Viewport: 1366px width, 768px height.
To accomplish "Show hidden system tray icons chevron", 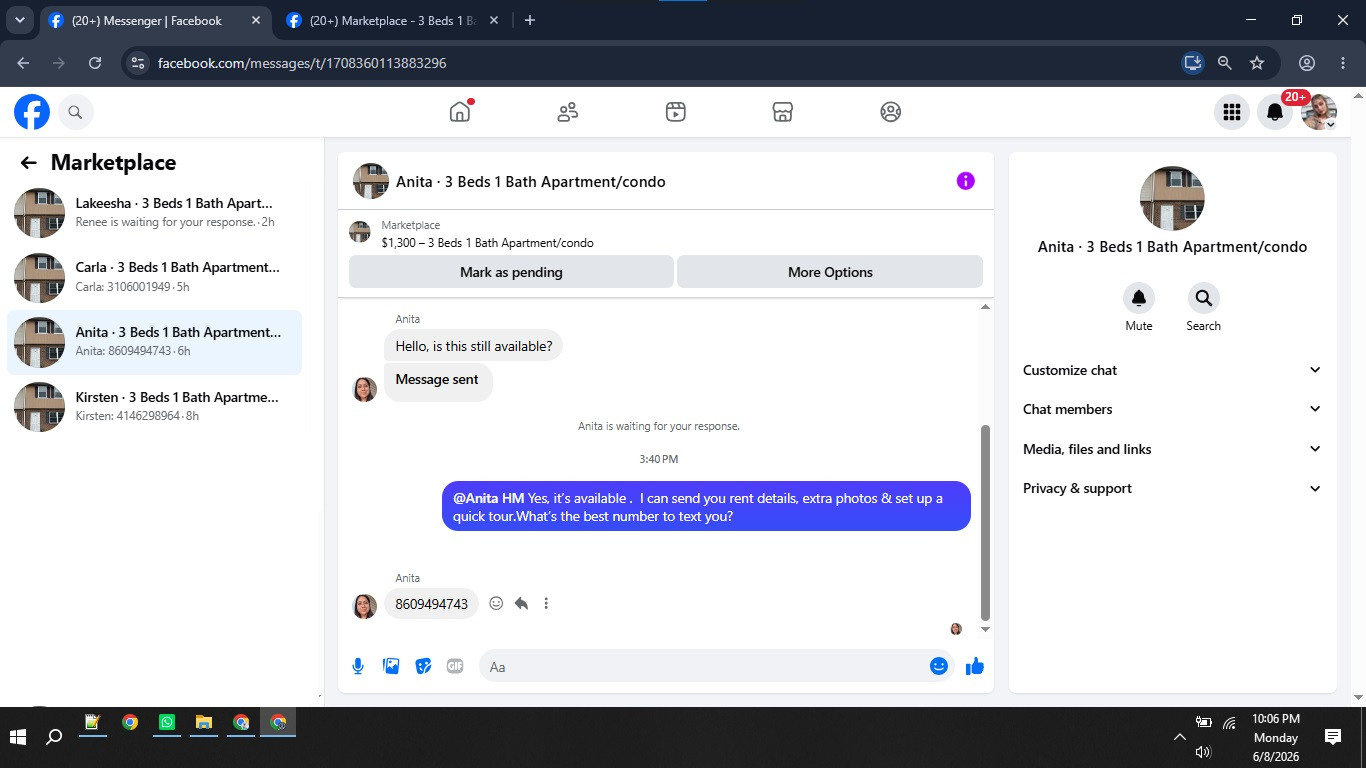I will [1179, 737].
